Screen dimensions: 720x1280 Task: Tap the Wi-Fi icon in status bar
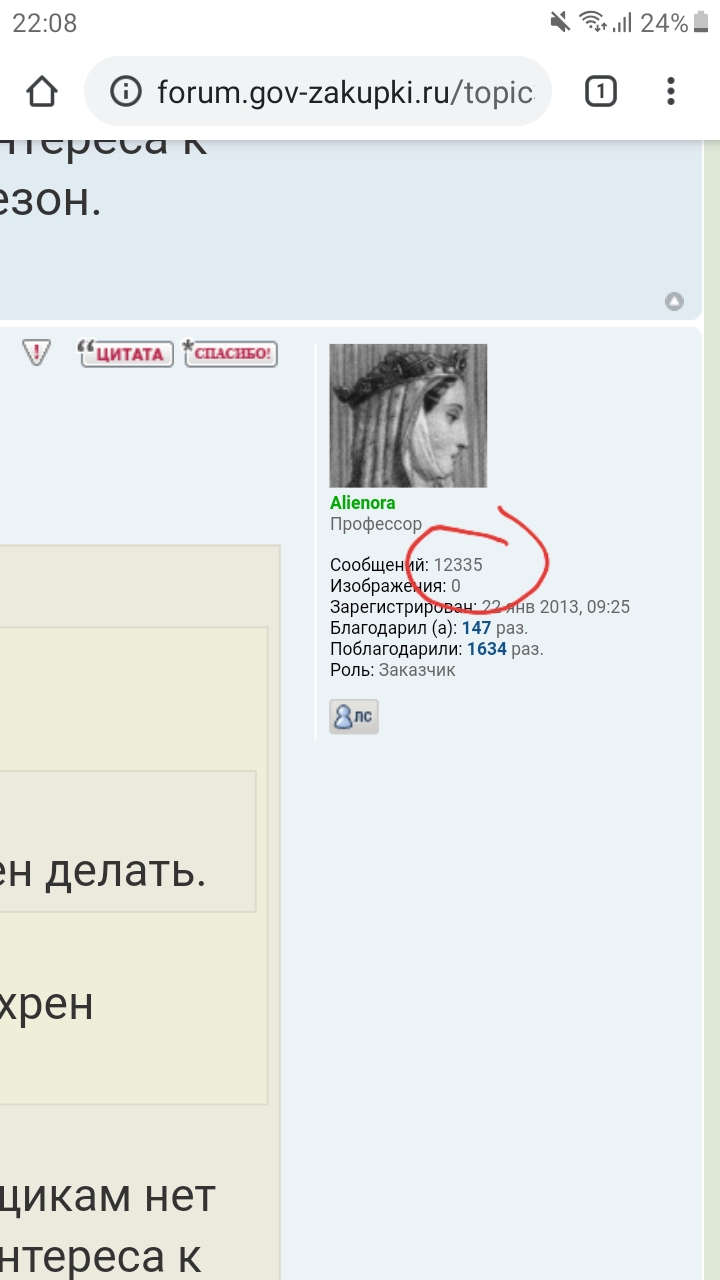point(592,23)
